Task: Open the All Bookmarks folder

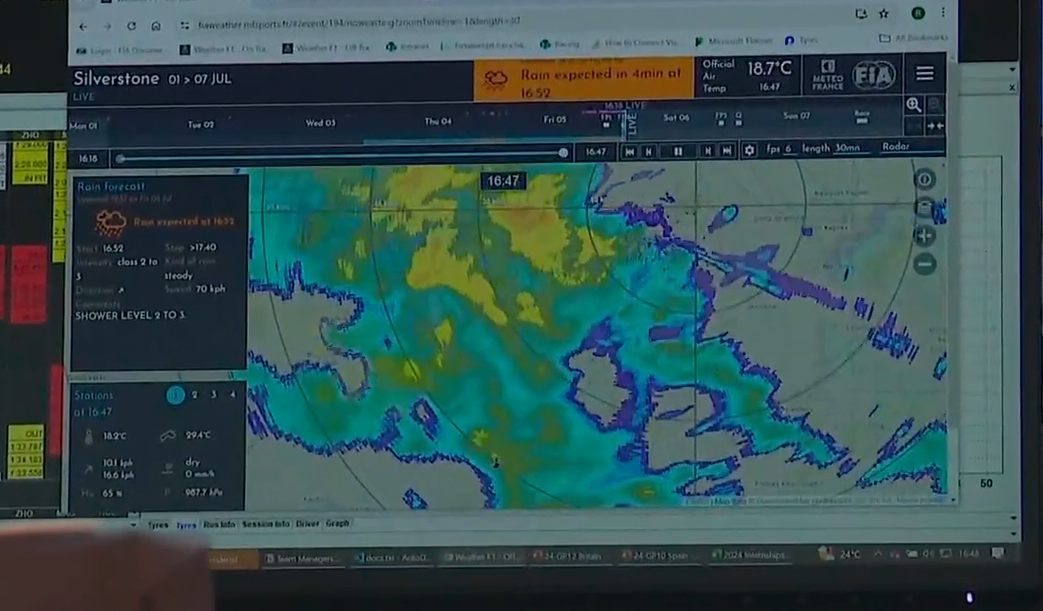Action: click(x=913, y=38)
